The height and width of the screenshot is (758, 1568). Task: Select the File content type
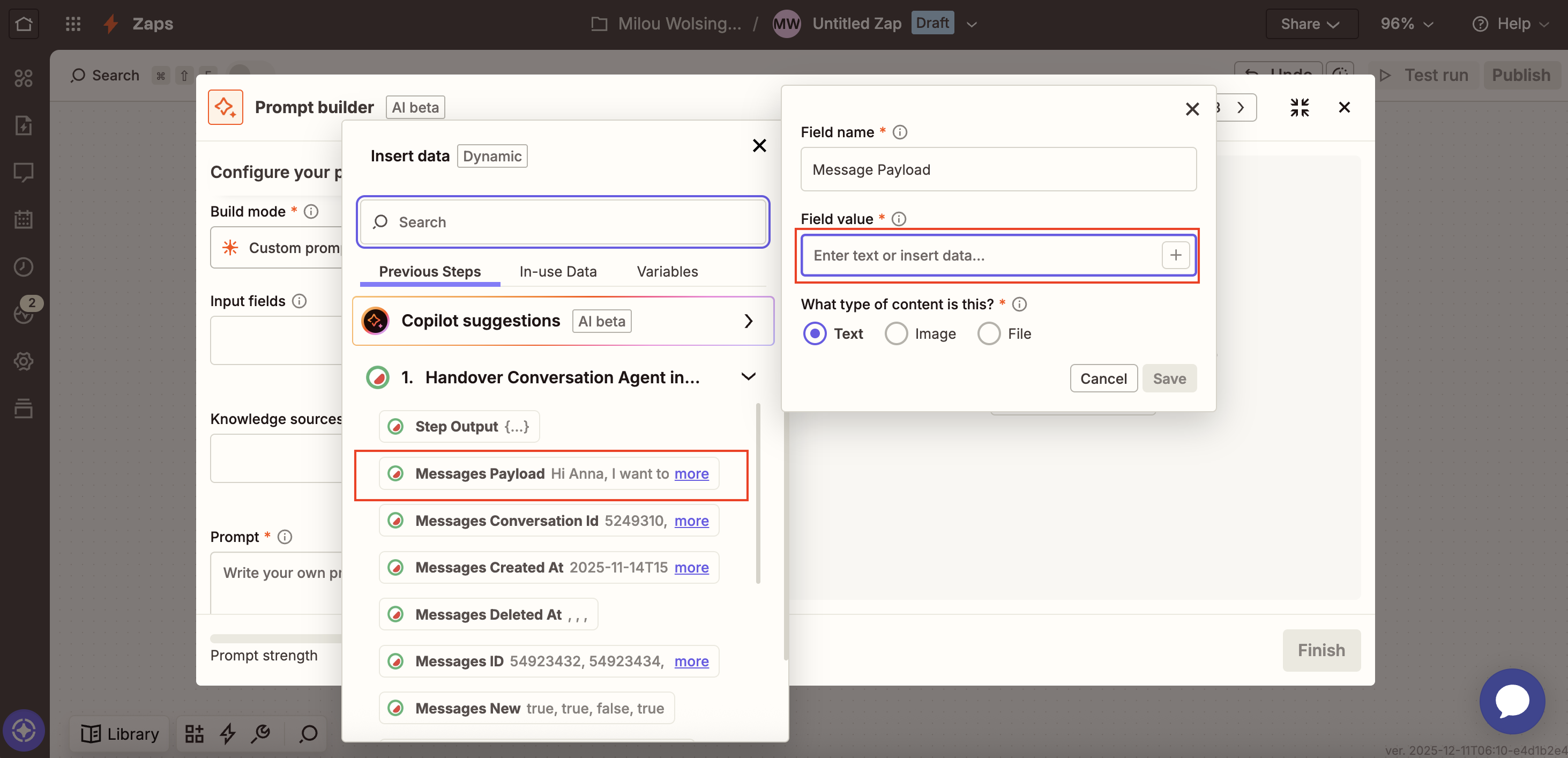988,333
